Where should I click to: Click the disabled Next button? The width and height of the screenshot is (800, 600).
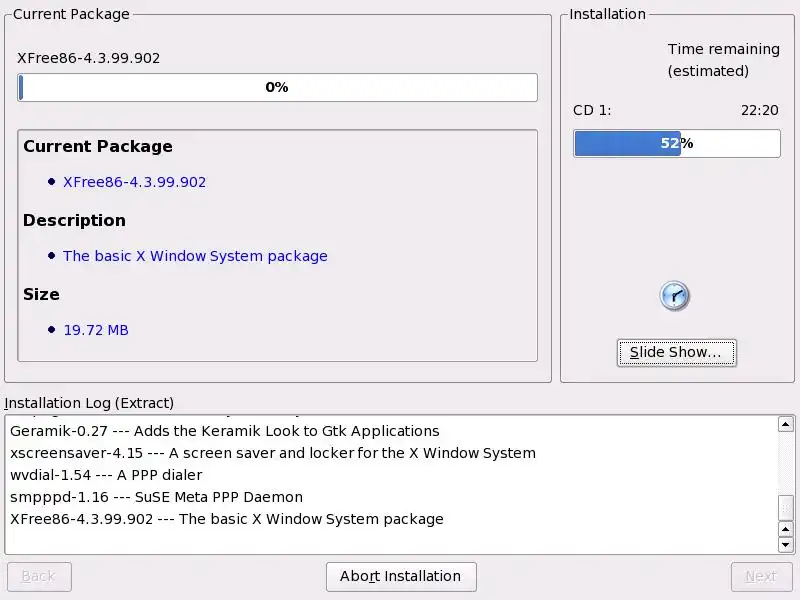pyautogui.click(x=761, y=577)
